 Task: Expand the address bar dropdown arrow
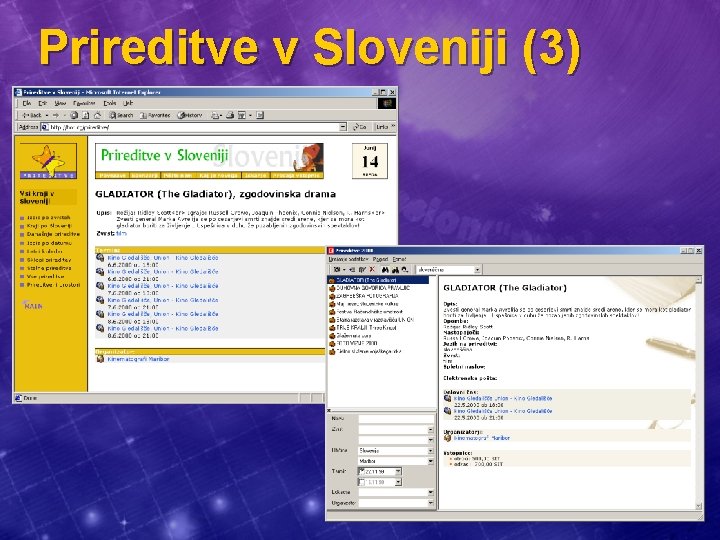click(343, 127)
